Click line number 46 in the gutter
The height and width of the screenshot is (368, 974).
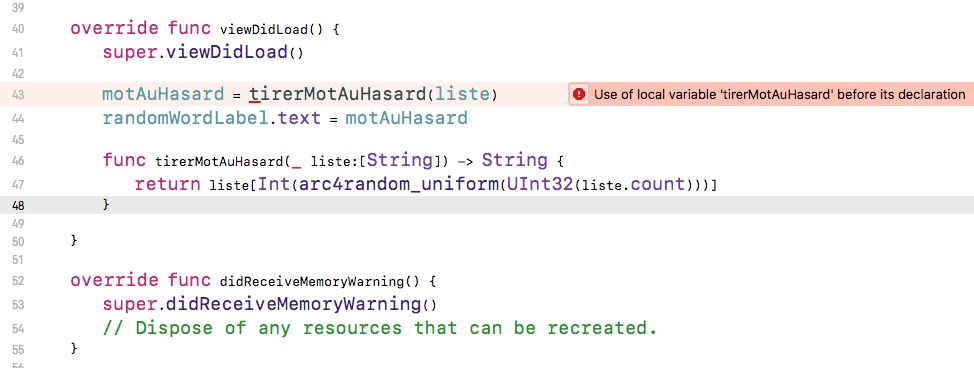click(x=17, y=161)
